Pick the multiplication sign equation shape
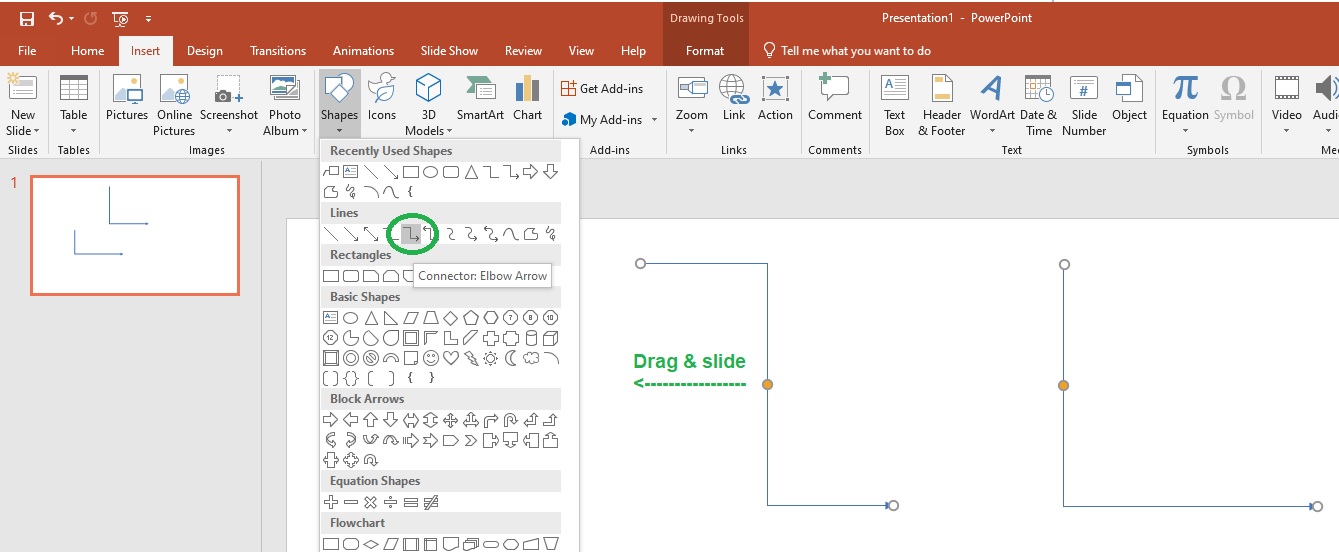The image size is (1339, 552). [371, 502]
